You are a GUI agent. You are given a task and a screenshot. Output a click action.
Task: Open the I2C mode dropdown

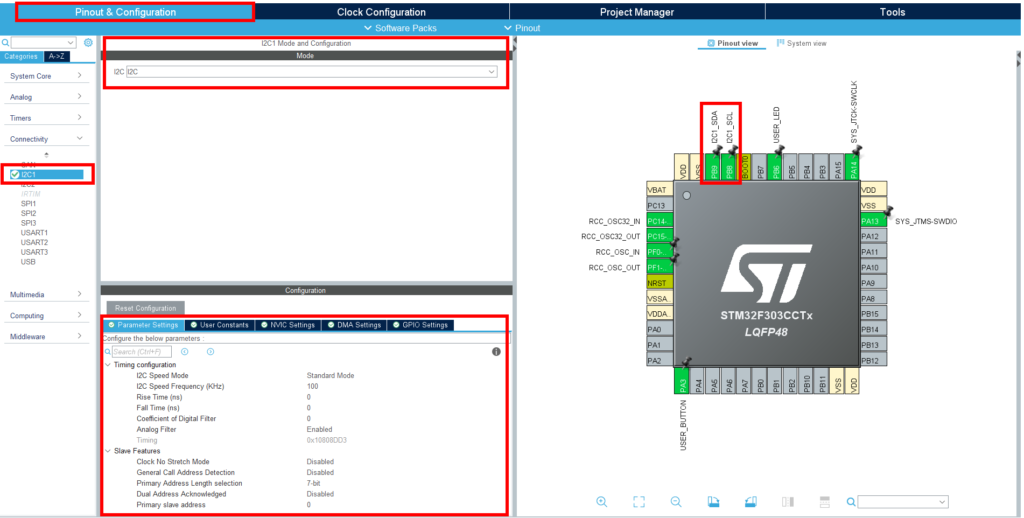[312, 72]
